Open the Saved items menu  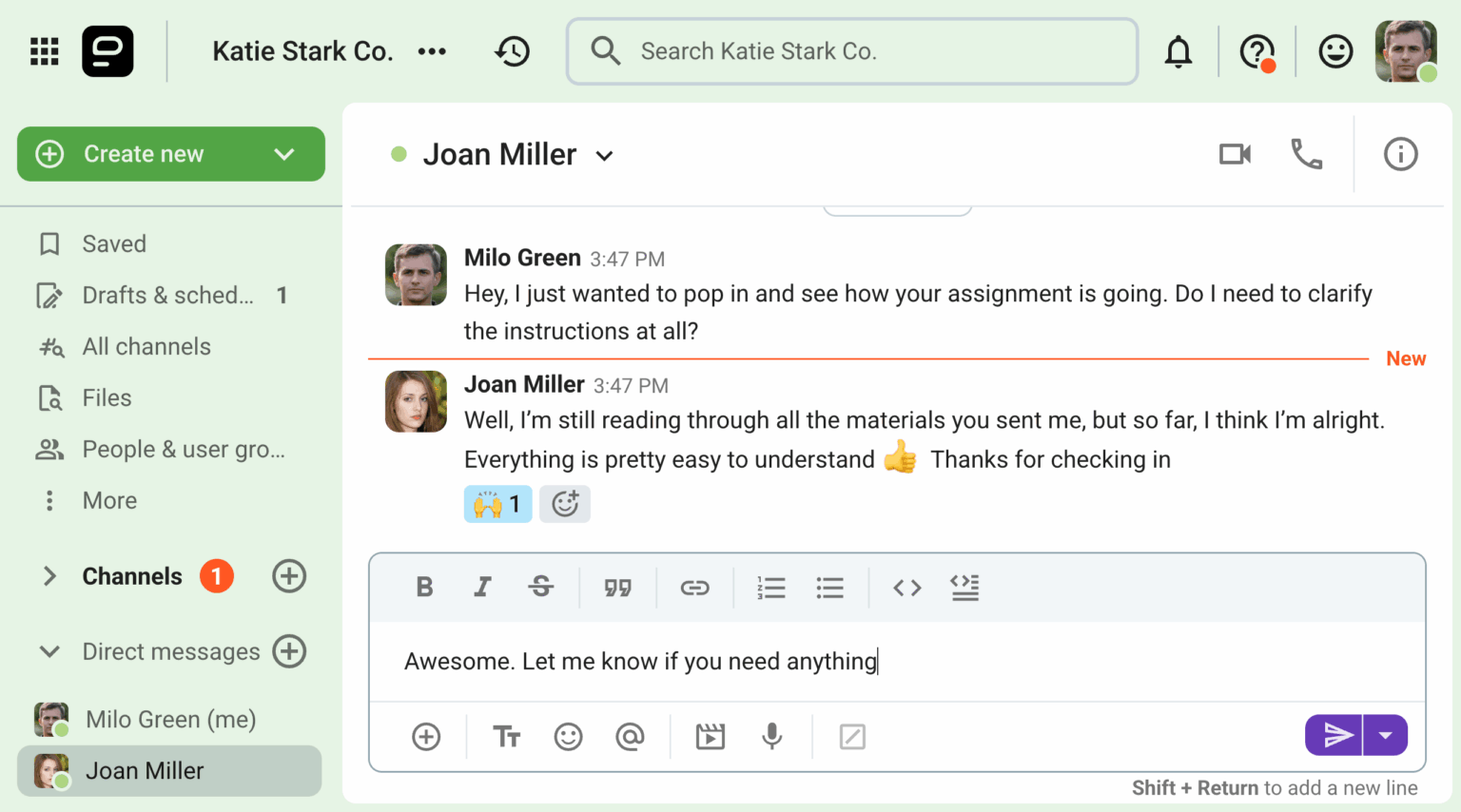(x=113, y=244)
